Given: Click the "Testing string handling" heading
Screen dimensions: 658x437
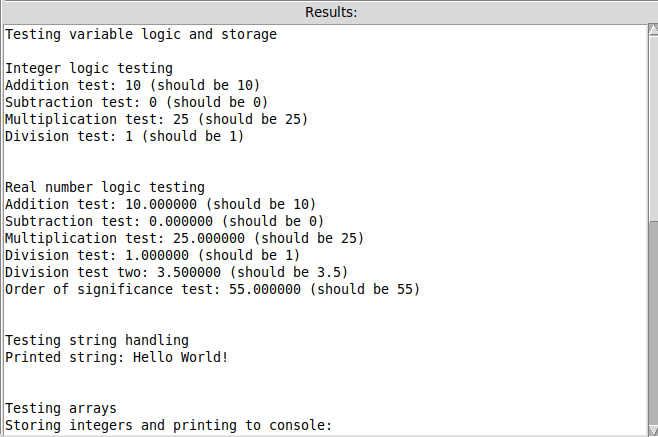Looking at the screenshot, I should (x=97, y=340).
